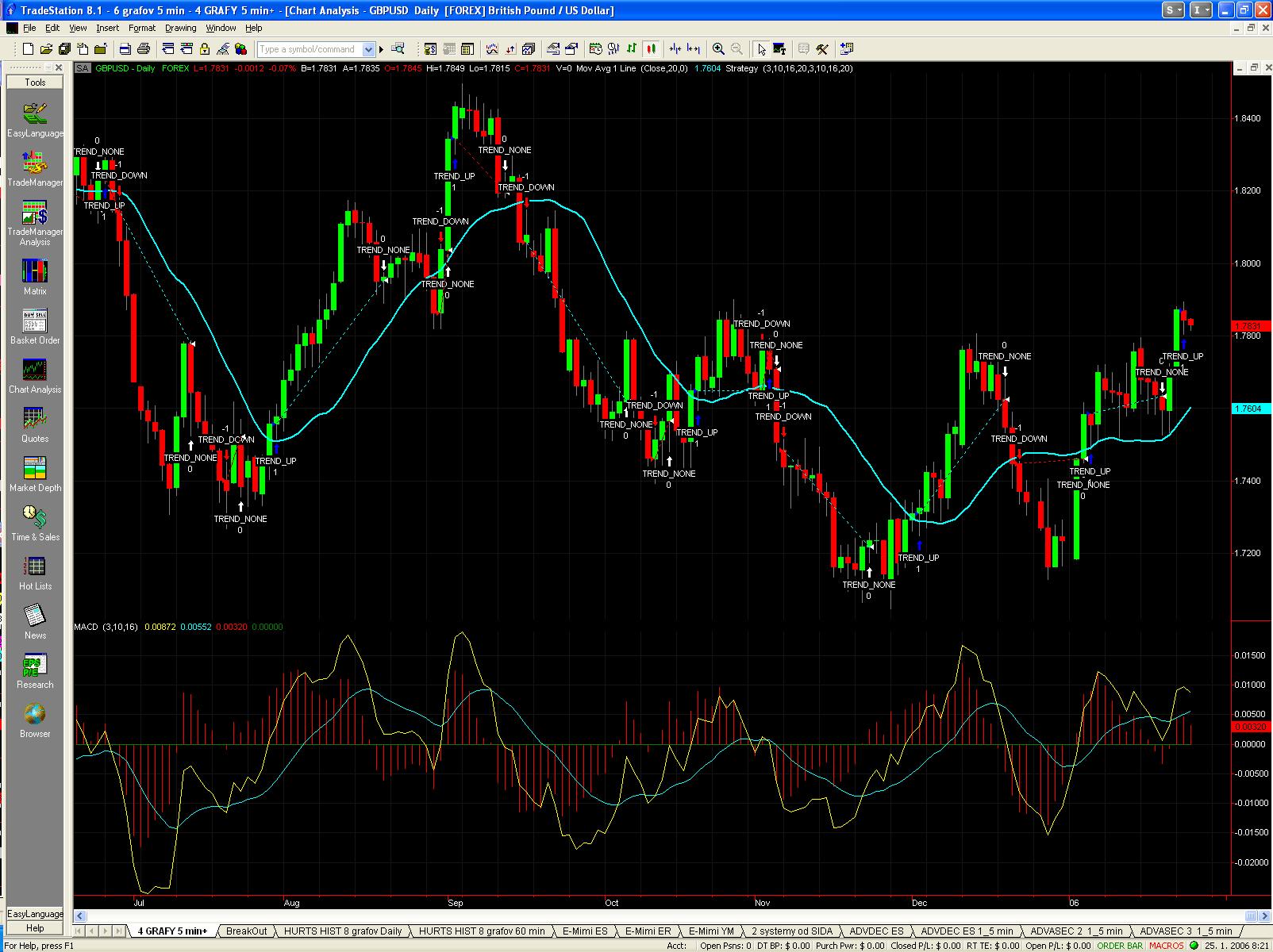The height and width of the screenshot is (952, 1273).
Task: Open the Hot Lists tool
Action: pos(35,572)
